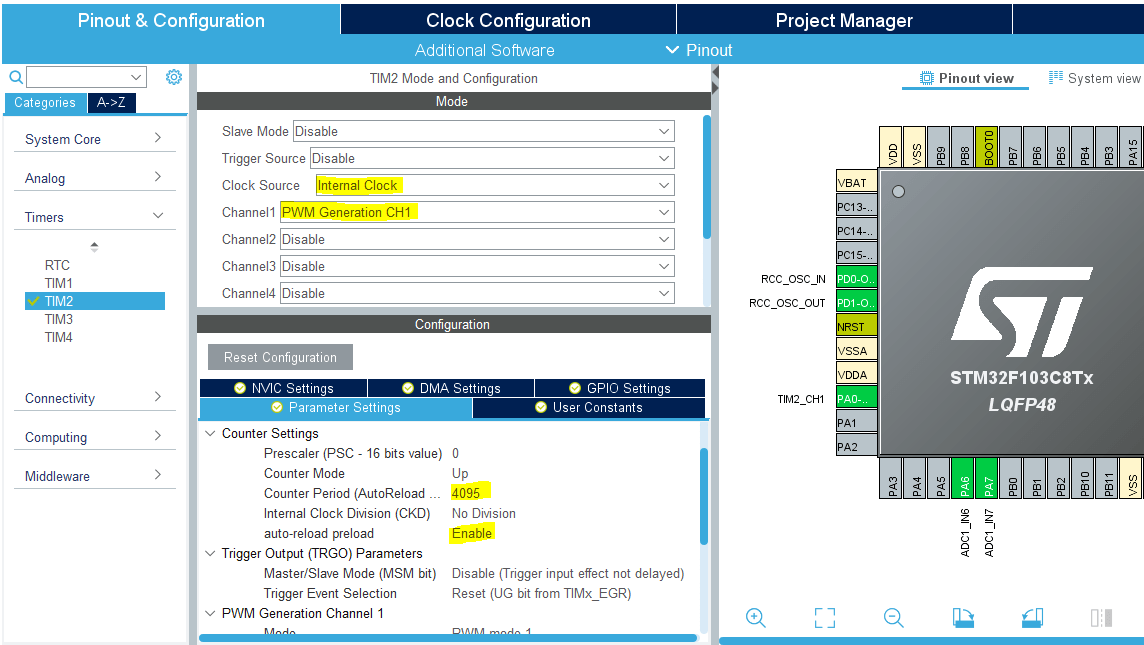
Task: Expand the Middleware category
Action: [95, 476]
